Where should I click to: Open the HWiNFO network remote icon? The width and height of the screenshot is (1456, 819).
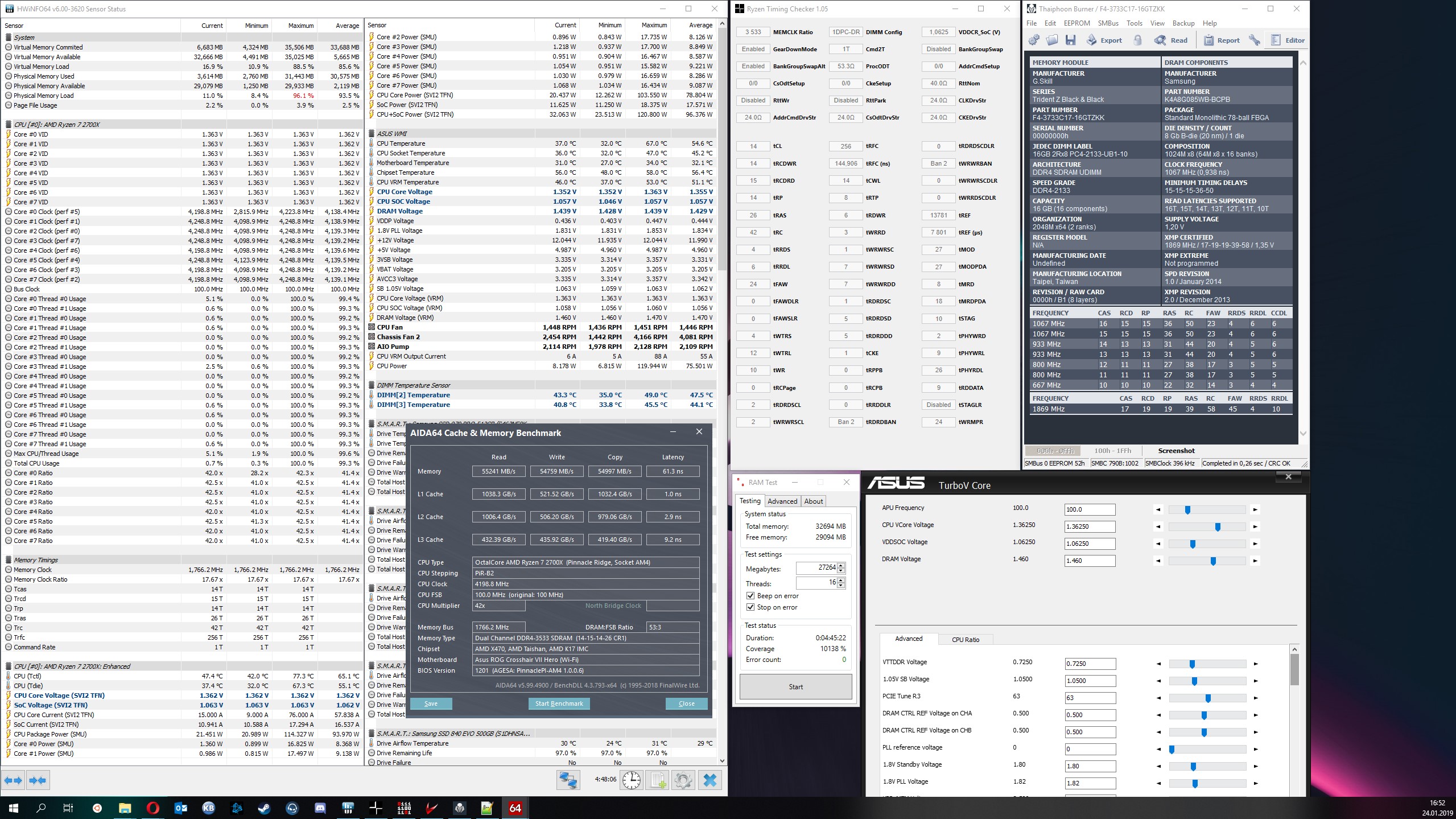568,780
